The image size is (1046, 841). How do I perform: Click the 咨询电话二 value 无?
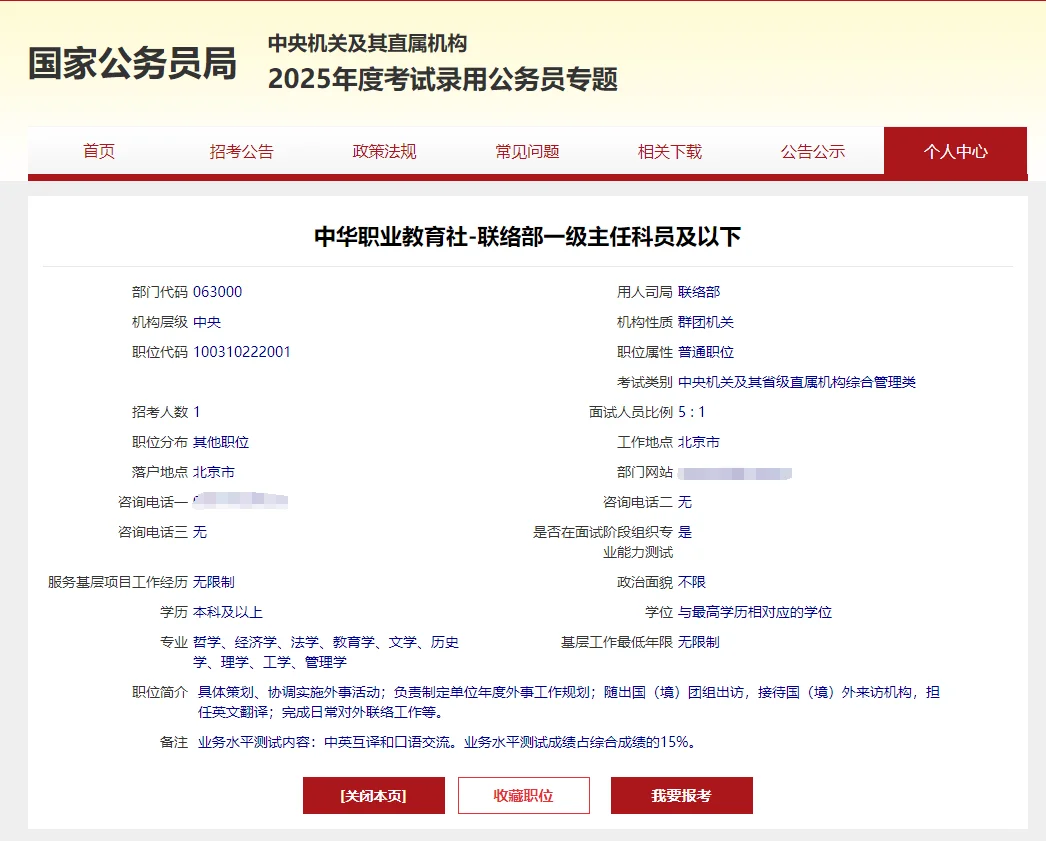click(684, 502)
